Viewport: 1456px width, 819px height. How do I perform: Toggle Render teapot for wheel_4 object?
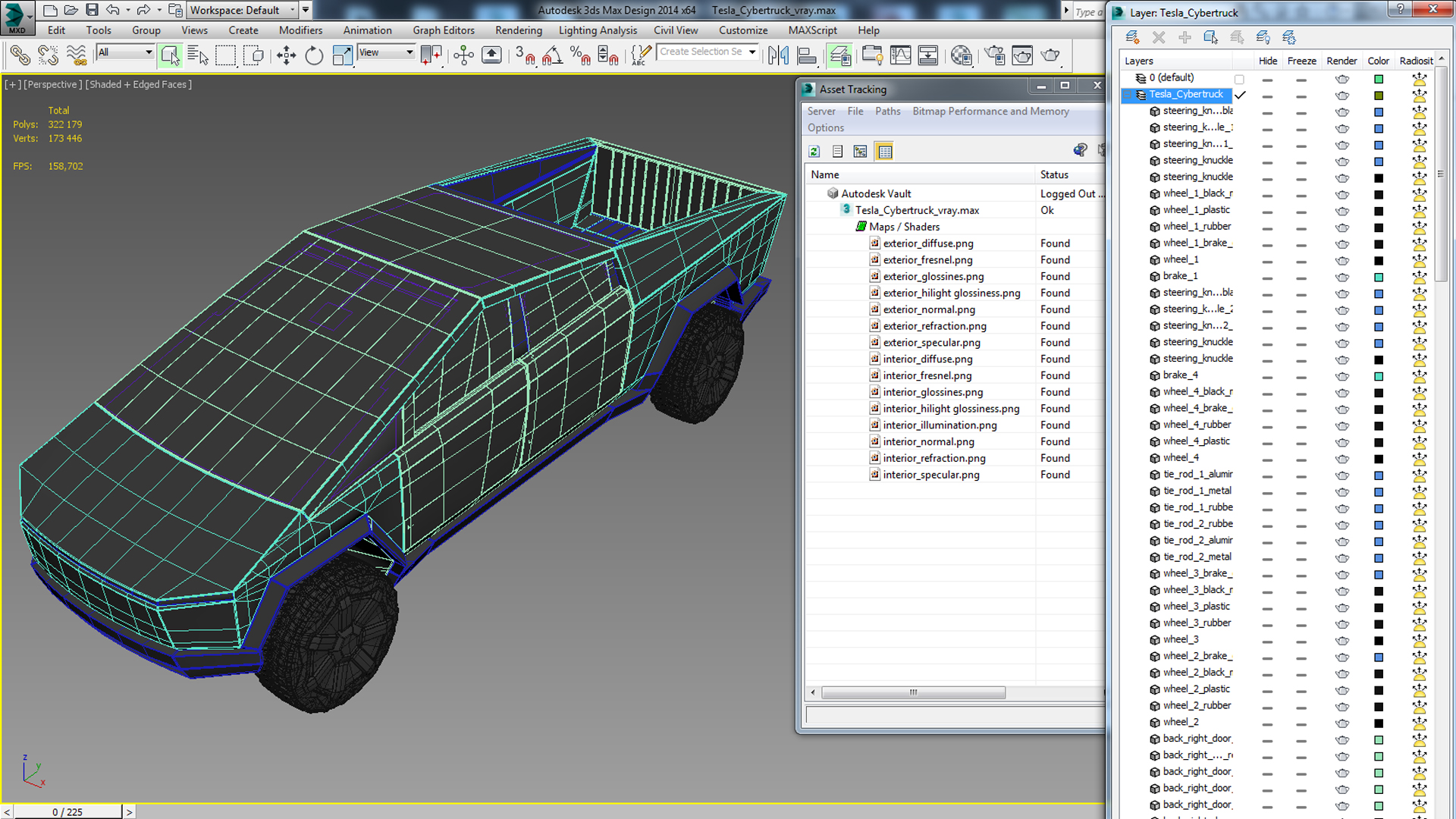coord(1341,459)
